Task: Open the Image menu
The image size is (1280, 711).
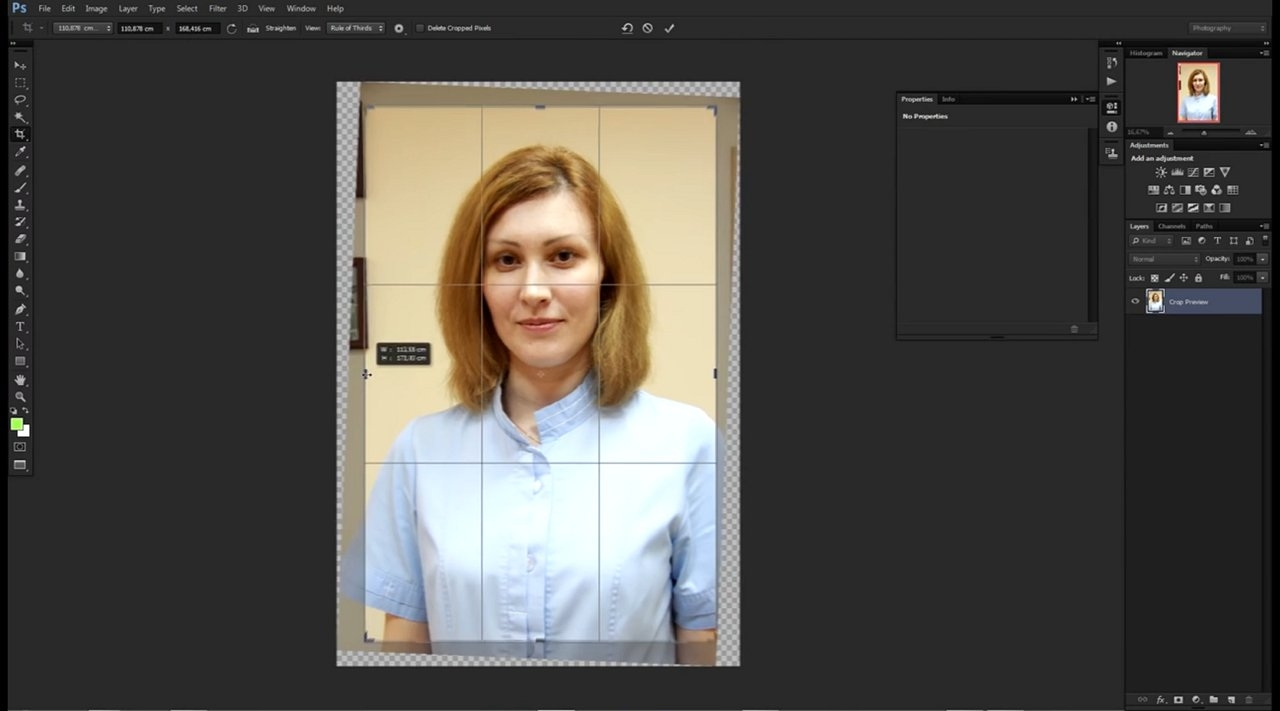Action: click(96, 8)
